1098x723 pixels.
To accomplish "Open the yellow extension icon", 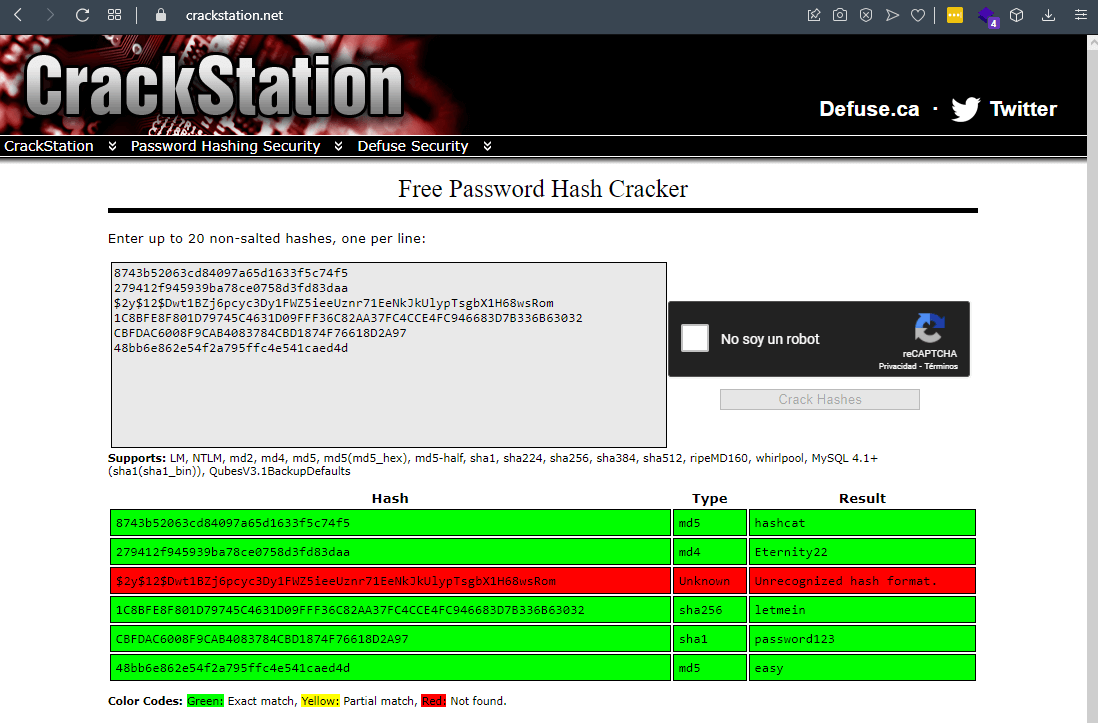I will pyautogui.click(x=955, y=15).
